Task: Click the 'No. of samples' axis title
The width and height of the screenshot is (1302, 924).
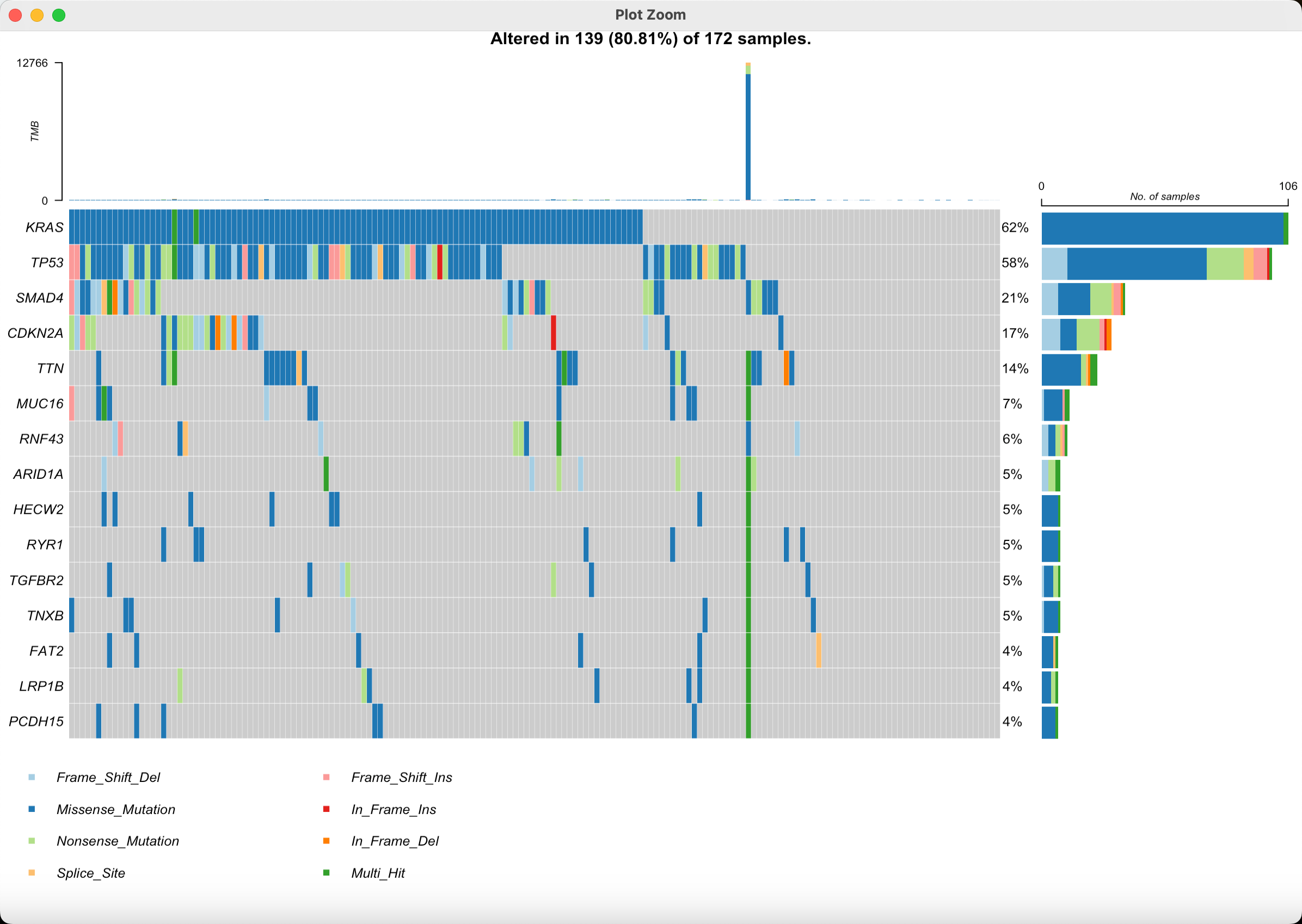Action: (x=1164, y=196)
